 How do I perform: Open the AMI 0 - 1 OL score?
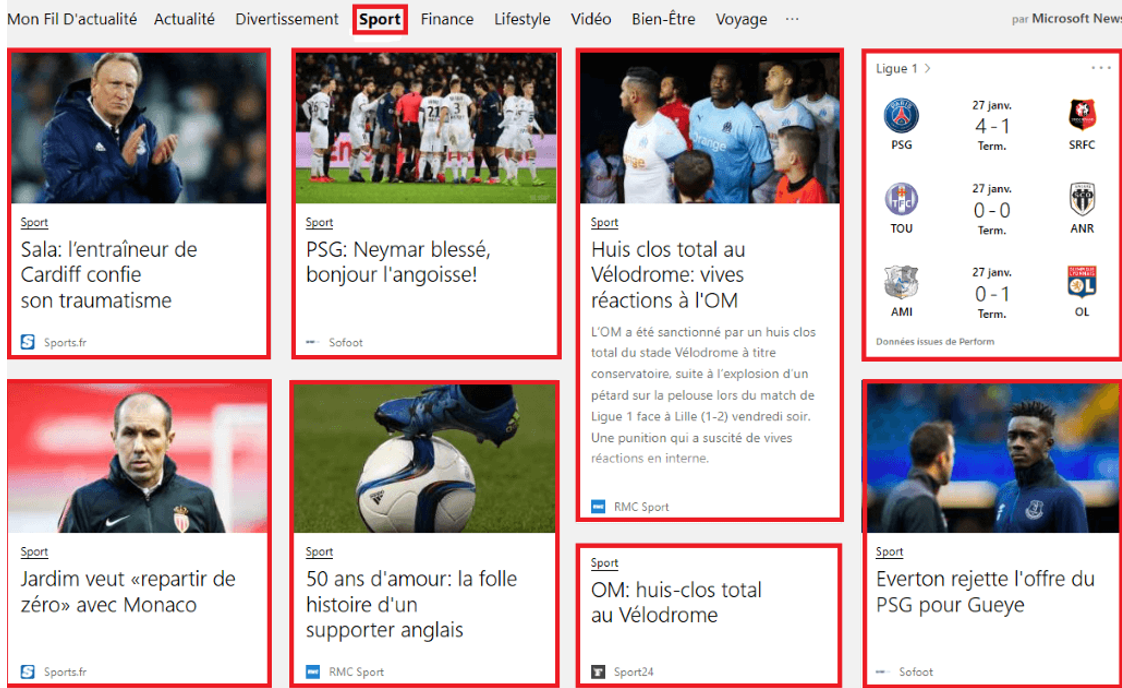pyautogui.click(x=992, y=294)
